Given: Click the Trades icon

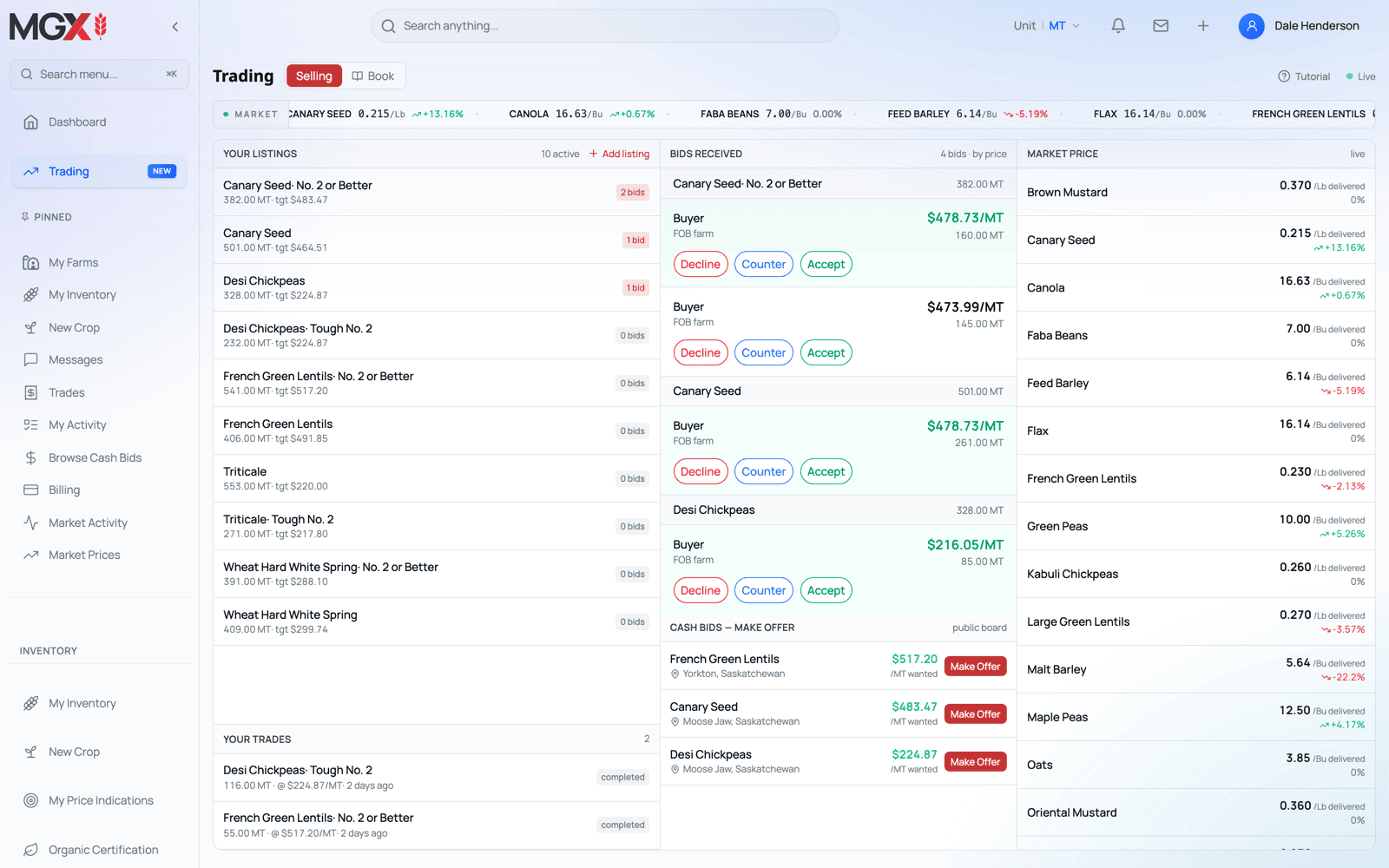Looking at the screenshot, I should pos(31,393).
